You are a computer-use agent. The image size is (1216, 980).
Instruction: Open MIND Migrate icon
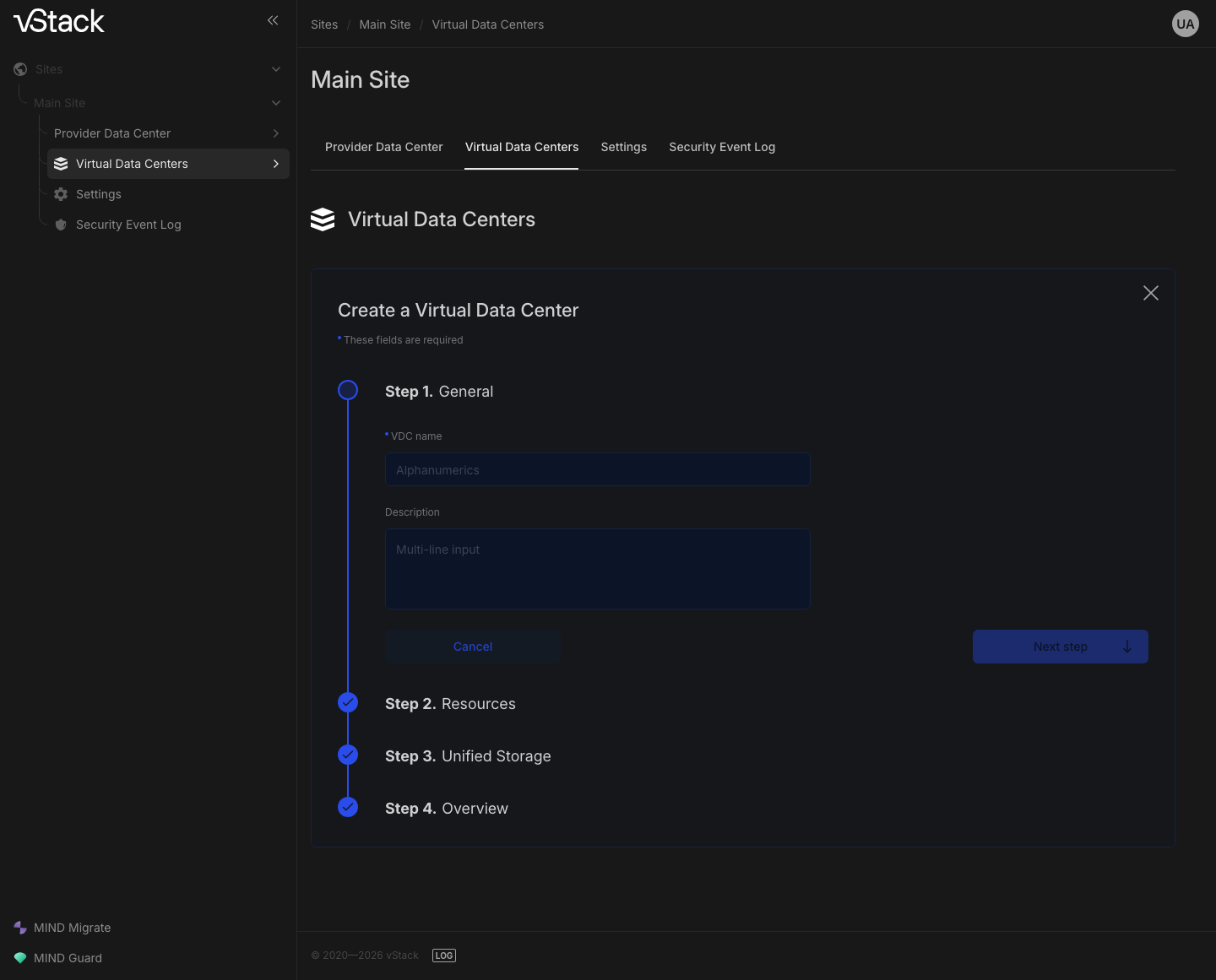[20, 928]
